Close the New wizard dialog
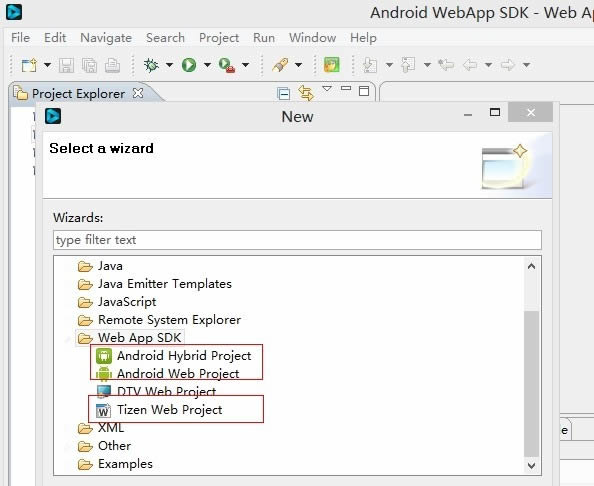Screen dimensions: 594x486 click(x=530, y=113)
